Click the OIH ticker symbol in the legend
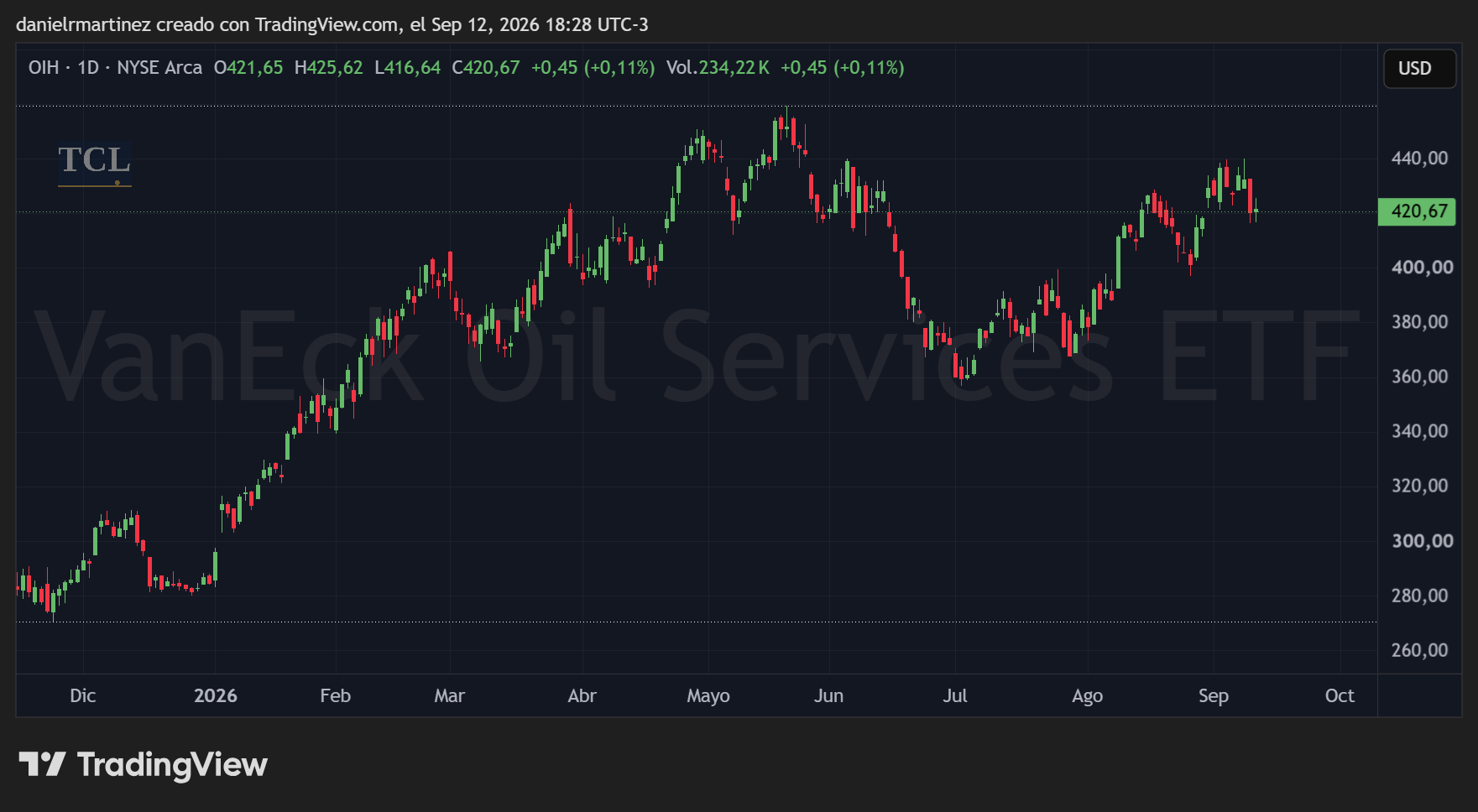 tap(44, 68)
